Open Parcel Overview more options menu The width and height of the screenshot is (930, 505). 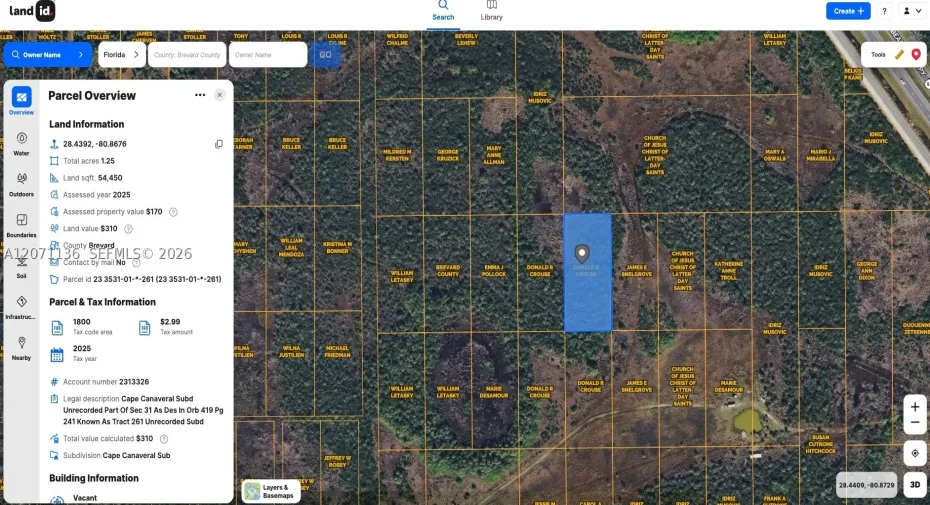pyautogui.click(x=200, y=95)
